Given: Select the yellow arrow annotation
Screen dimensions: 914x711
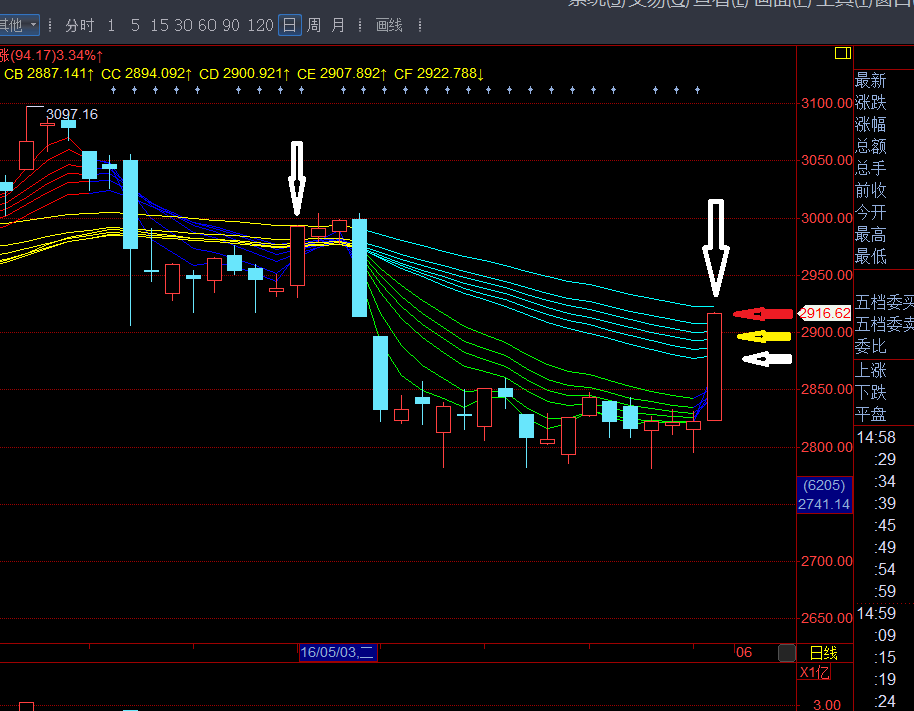Looking at the screenshot, I should (765, 336).
